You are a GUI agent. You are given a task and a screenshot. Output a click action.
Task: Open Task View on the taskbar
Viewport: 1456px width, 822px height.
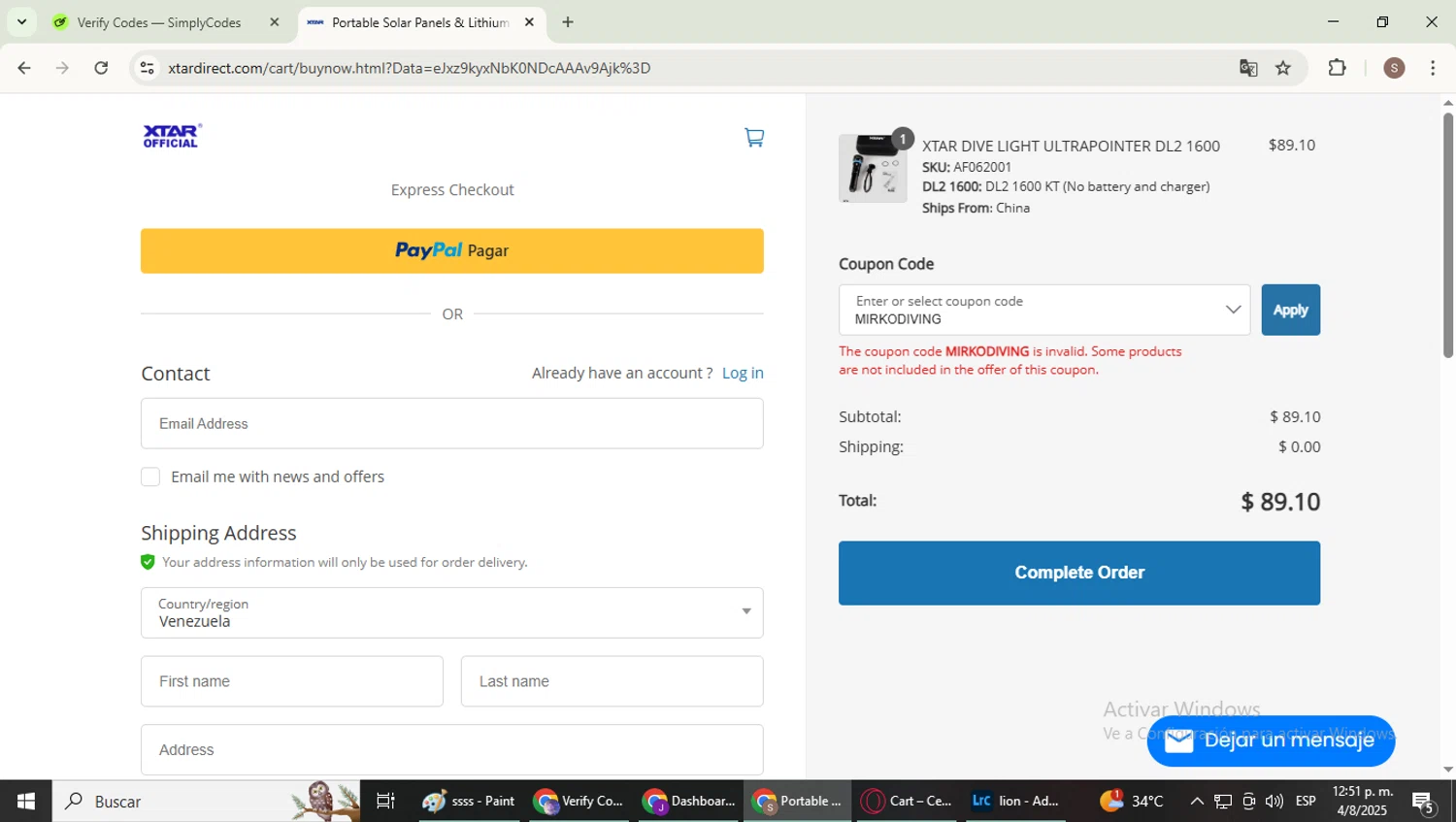tap(385, 801)
